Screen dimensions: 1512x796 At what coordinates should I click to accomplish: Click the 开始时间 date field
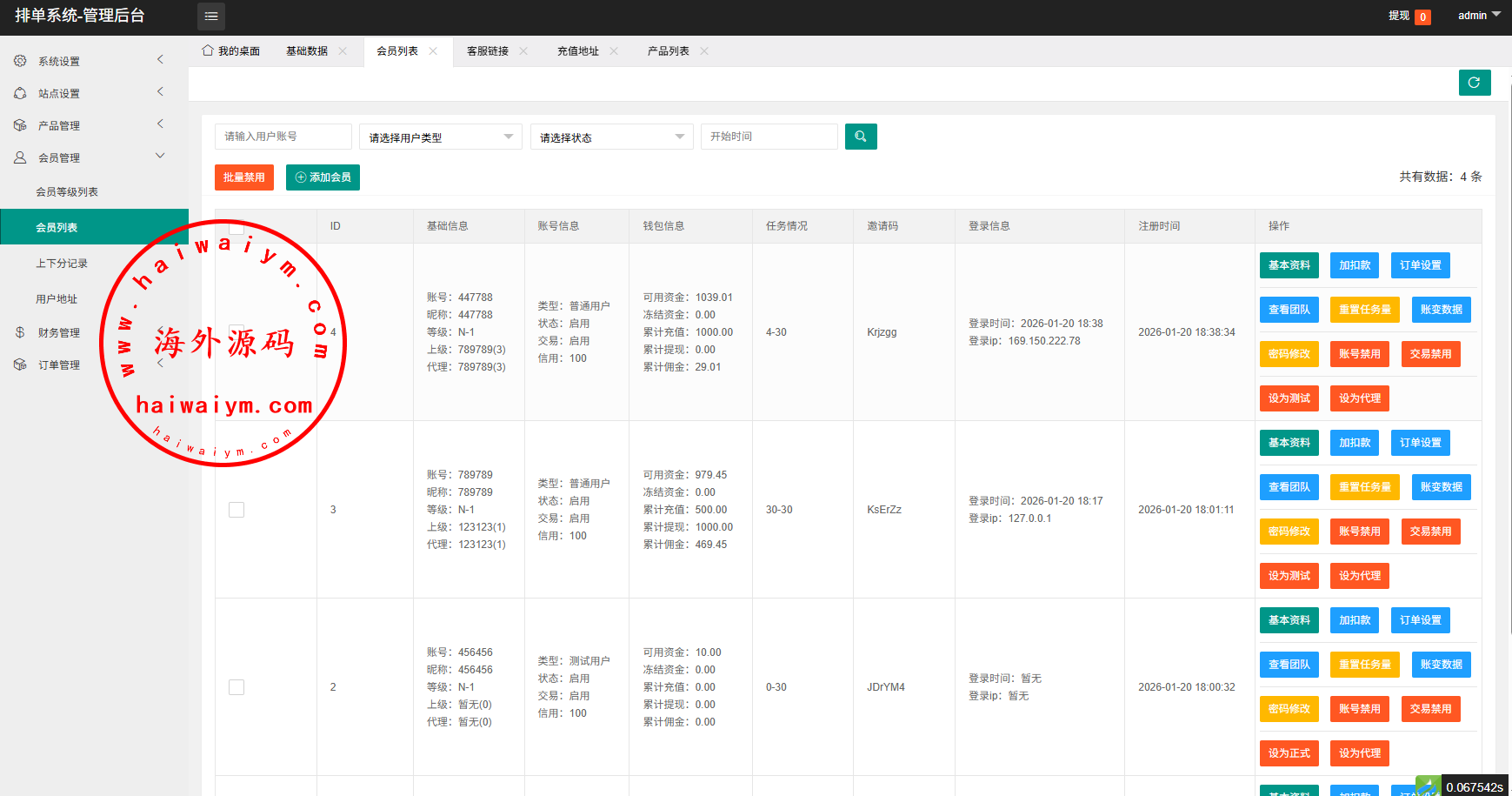(x=769, y=137)
